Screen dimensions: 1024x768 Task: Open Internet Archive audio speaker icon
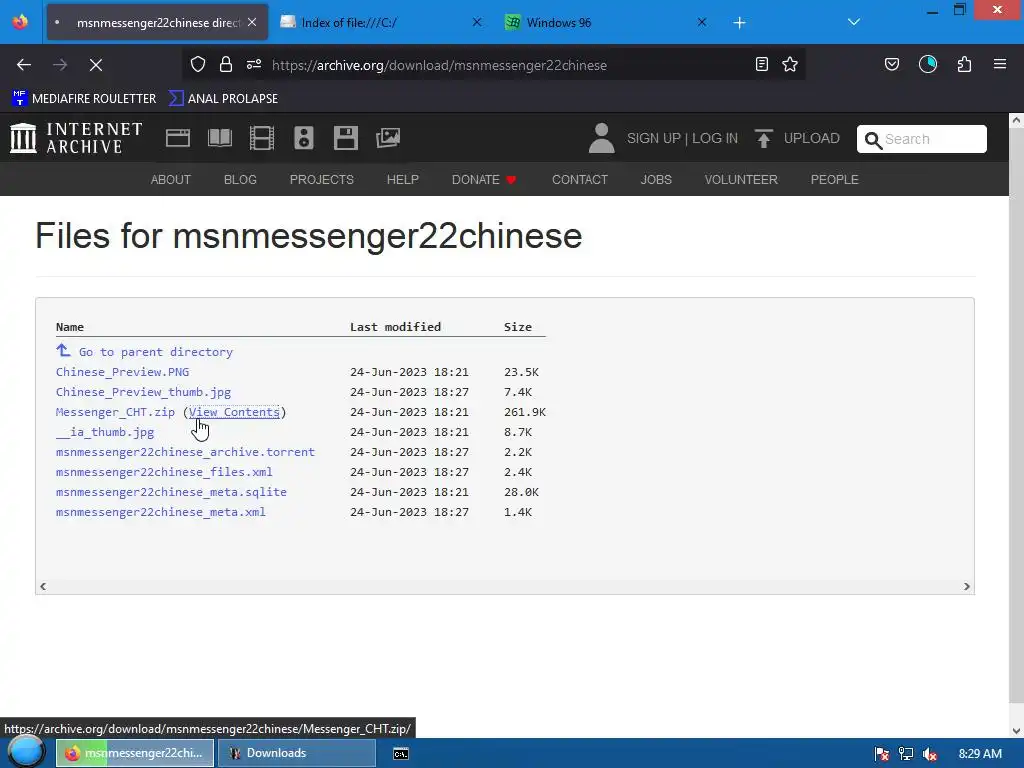pos(304,138)
